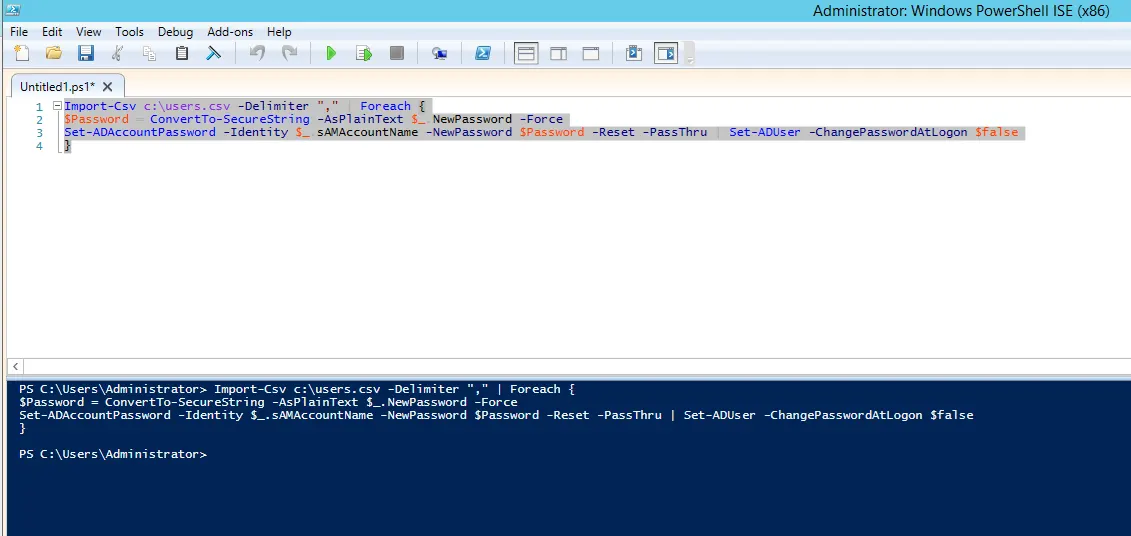This screenshot has width=1131, height=536.
Task: Click ConvertTo-SecureString in editor line 2
Action: click(x=229, y=119)
